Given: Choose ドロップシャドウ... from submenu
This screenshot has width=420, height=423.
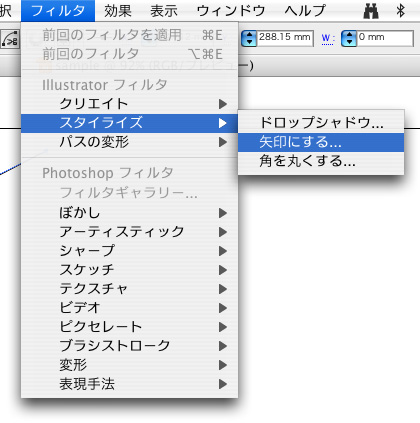Looking at the screenshot, I should click(321, 123).
